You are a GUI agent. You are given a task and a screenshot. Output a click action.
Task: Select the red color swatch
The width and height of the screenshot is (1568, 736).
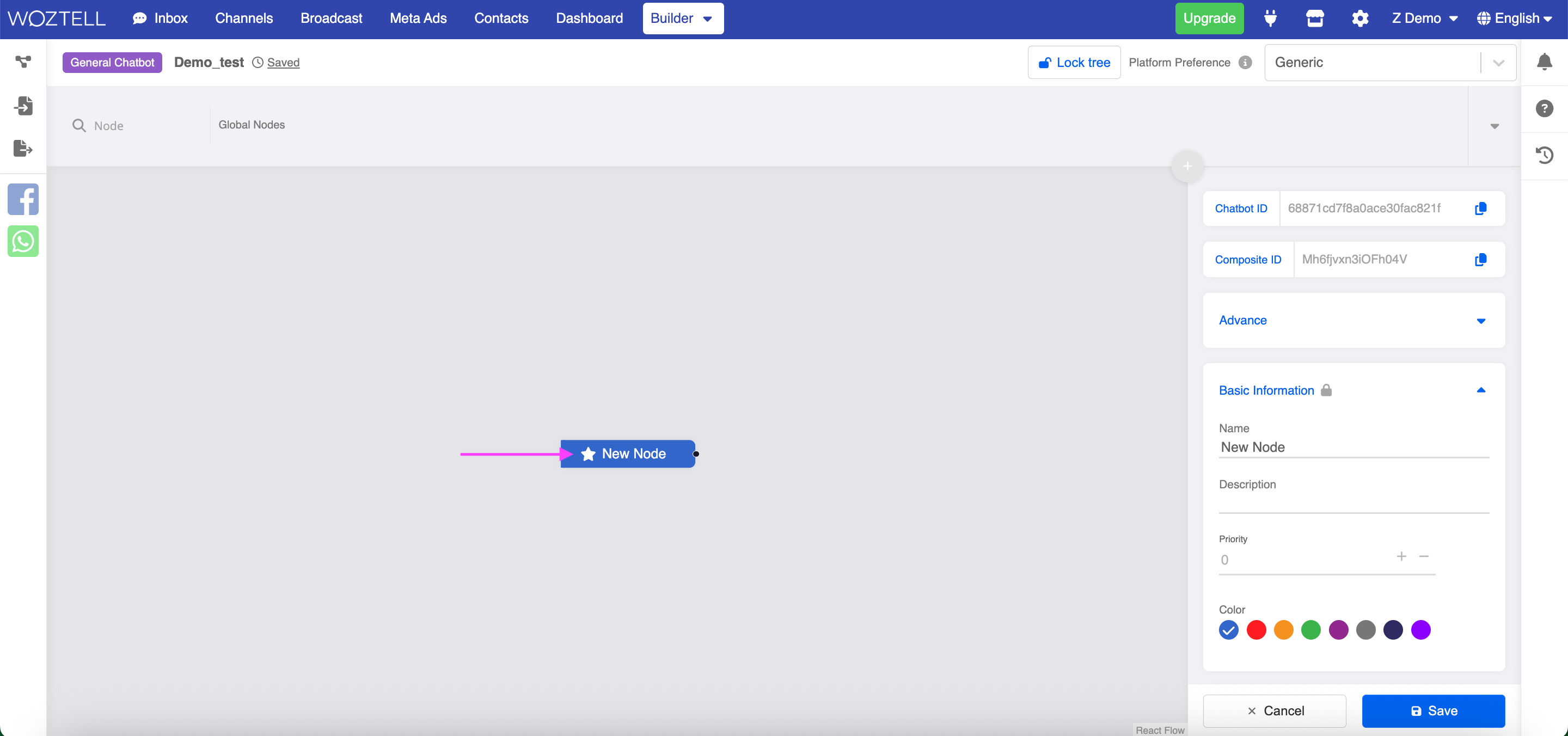pyautogui.click(x=1255, y=629)
